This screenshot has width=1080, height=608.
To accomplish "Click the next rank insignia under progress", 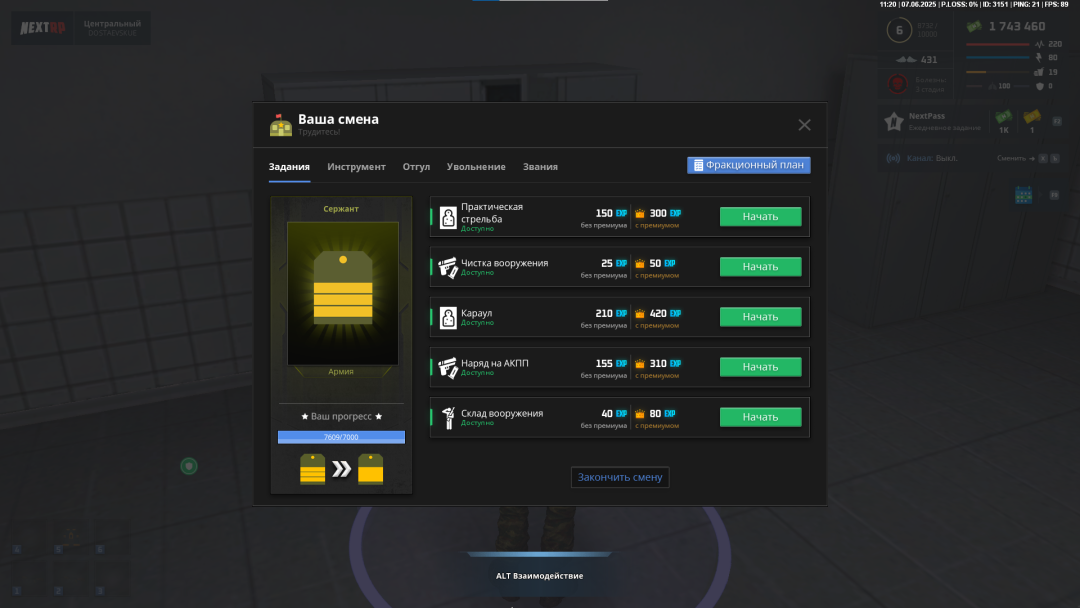I will pyautogui.click(x=372, y=469).
